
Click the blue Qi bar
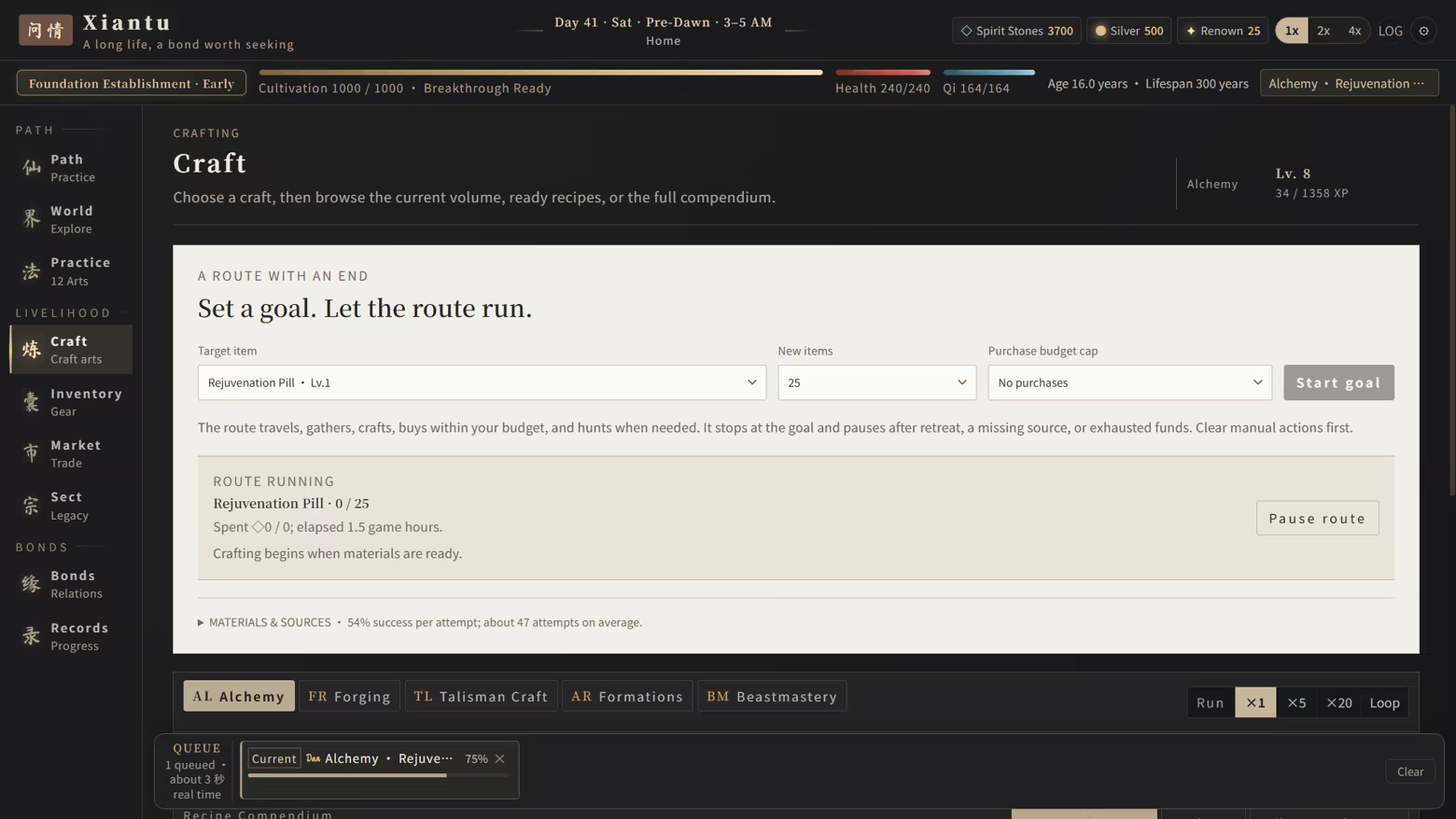click(x=988, y=72)
